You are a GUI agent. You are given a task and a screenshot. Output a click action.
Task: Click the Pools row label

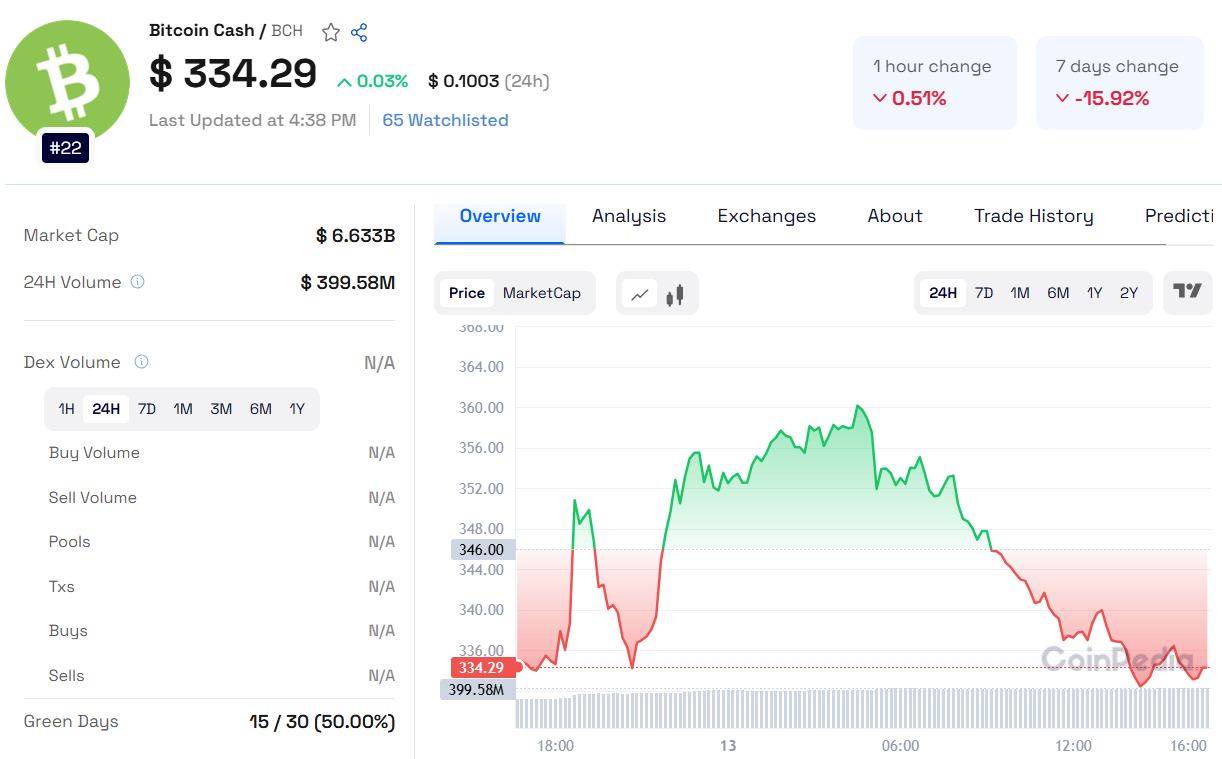(x=70, y=542)
